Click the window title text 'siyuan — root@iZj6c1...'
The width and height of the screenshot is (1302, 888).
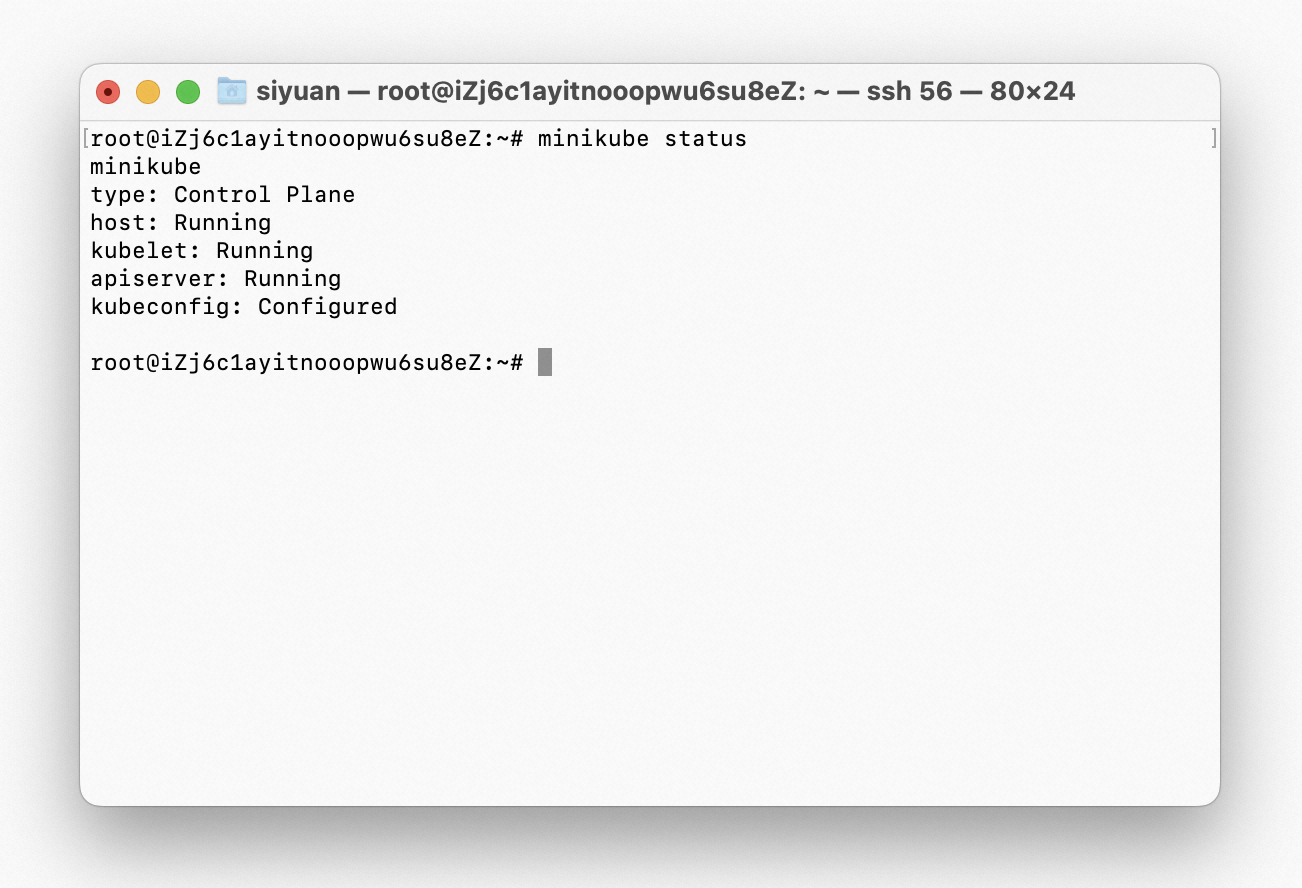coord(666,91)
